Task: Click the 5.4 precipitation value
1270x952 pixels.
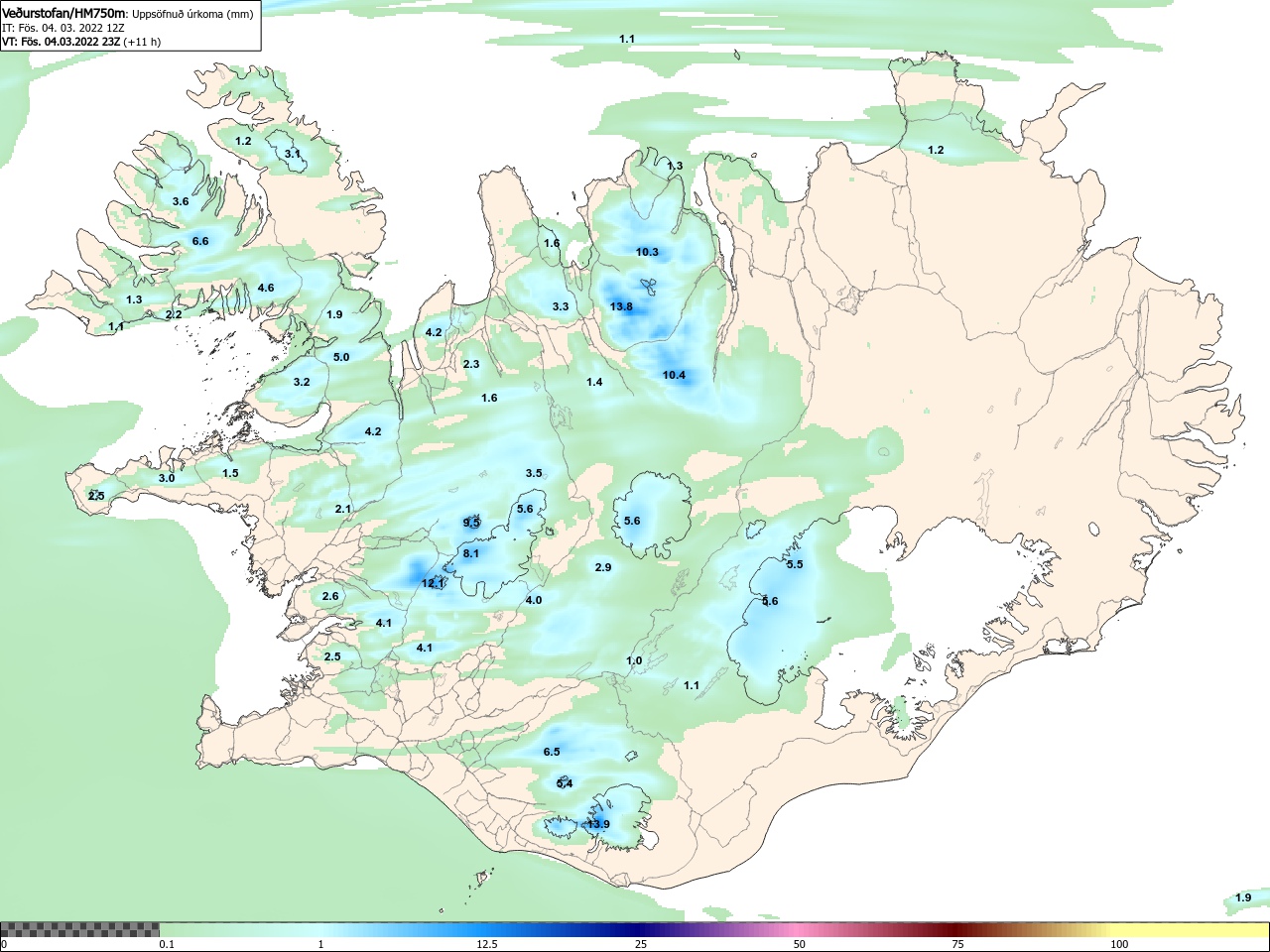Action: pos(565,783)
